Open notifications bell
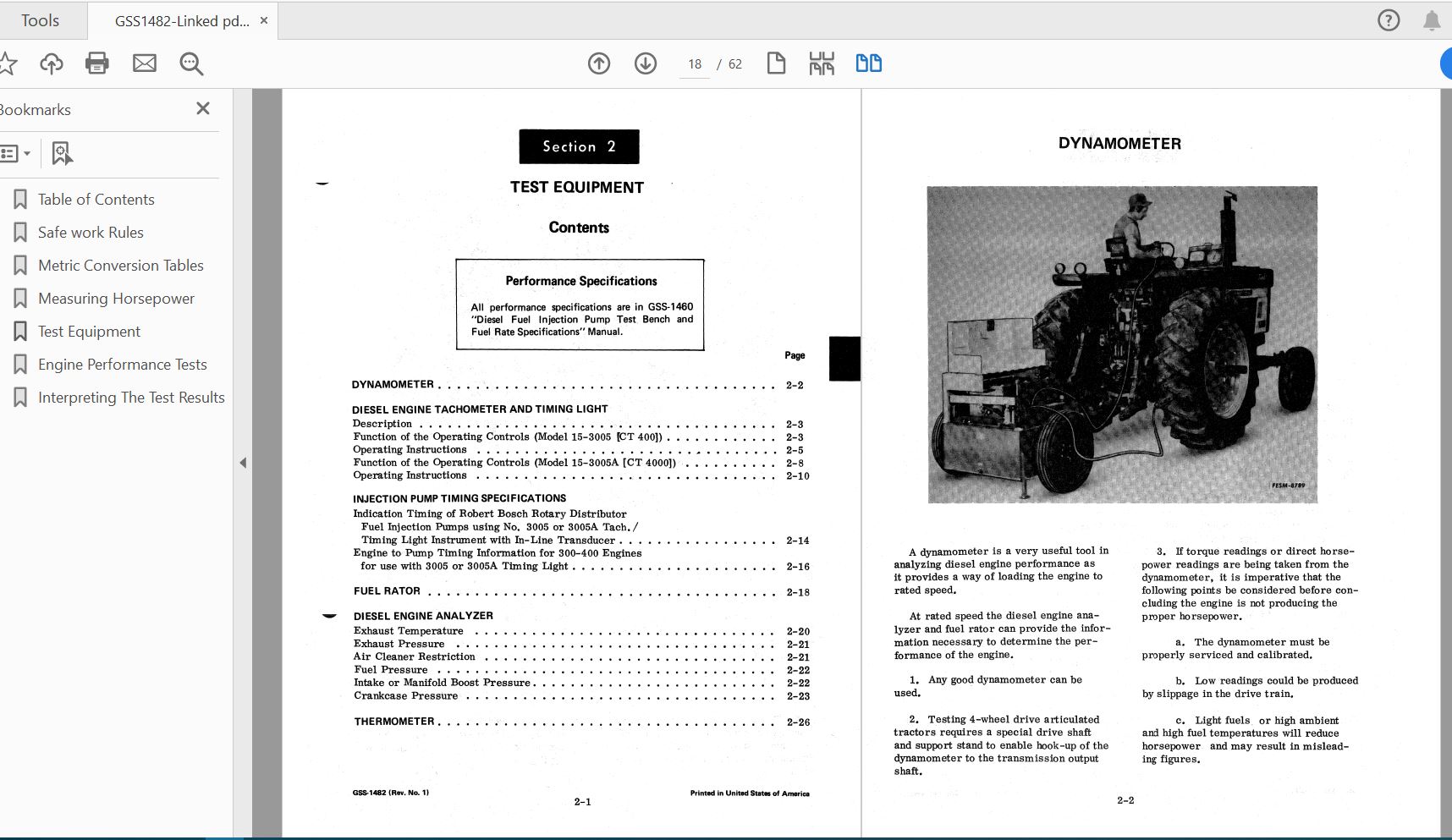This screenshot has height=840, width=1452. 1432,20
